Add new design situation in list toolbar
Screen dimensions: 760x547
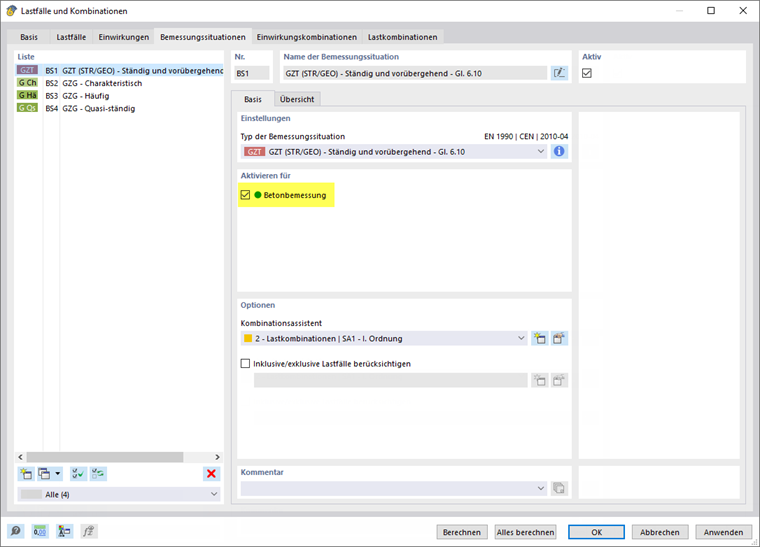26,474
